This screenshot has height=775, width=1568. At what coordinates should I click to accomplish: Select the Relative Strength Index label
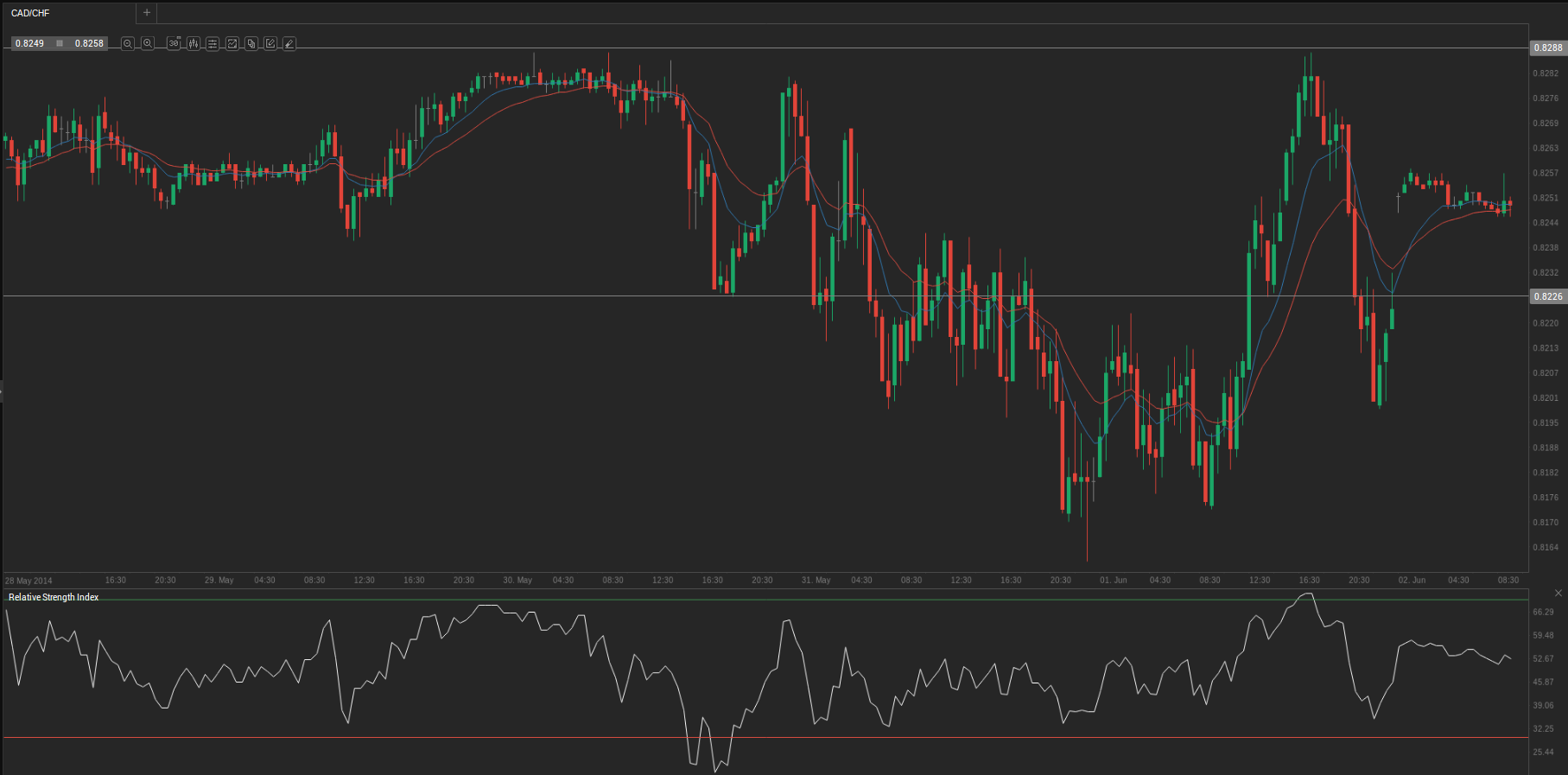click(54, 597)
